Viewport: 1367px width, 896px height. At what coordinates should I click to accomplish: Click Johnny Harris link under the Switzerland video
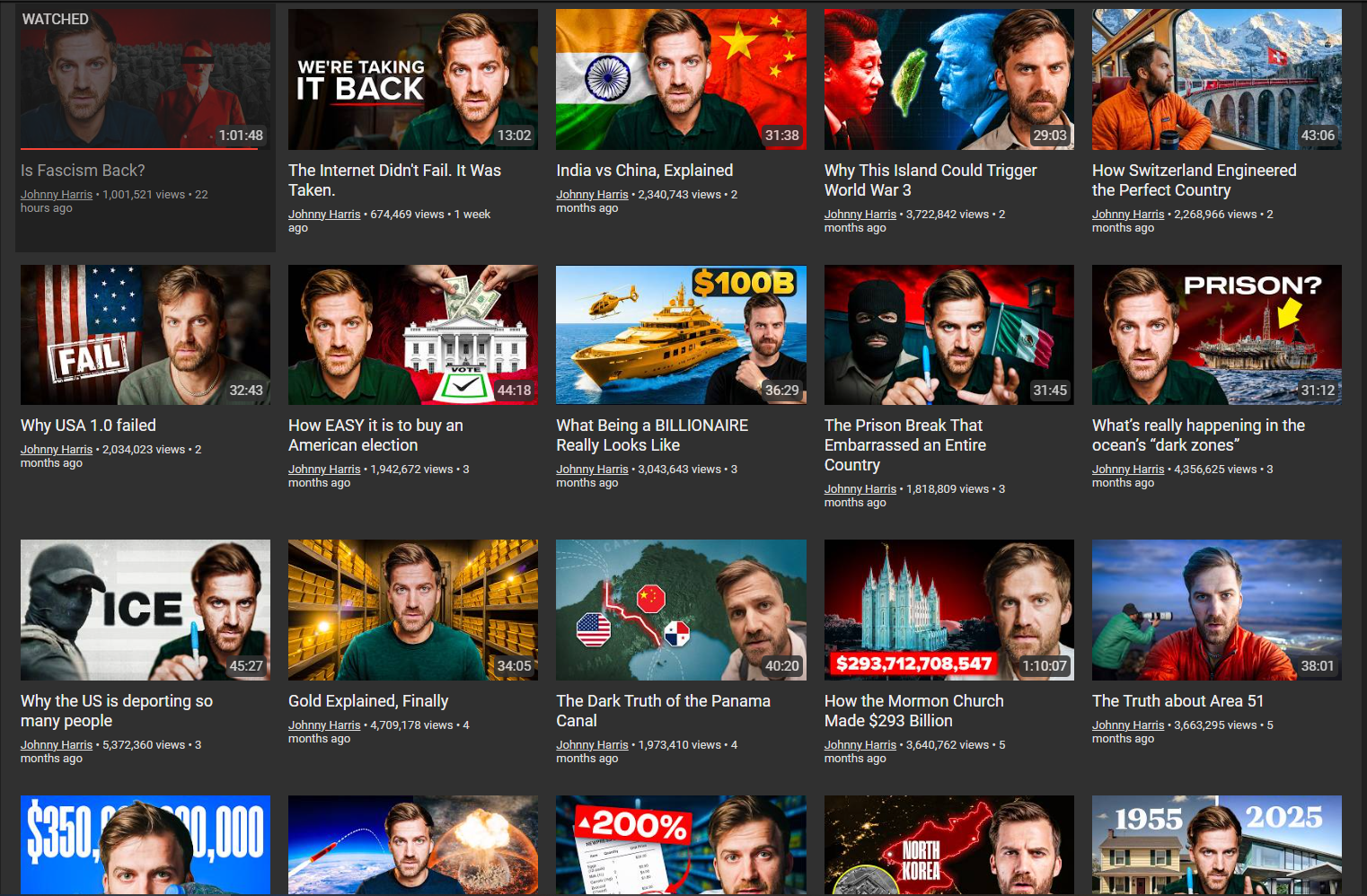[x=1128, y=215]
